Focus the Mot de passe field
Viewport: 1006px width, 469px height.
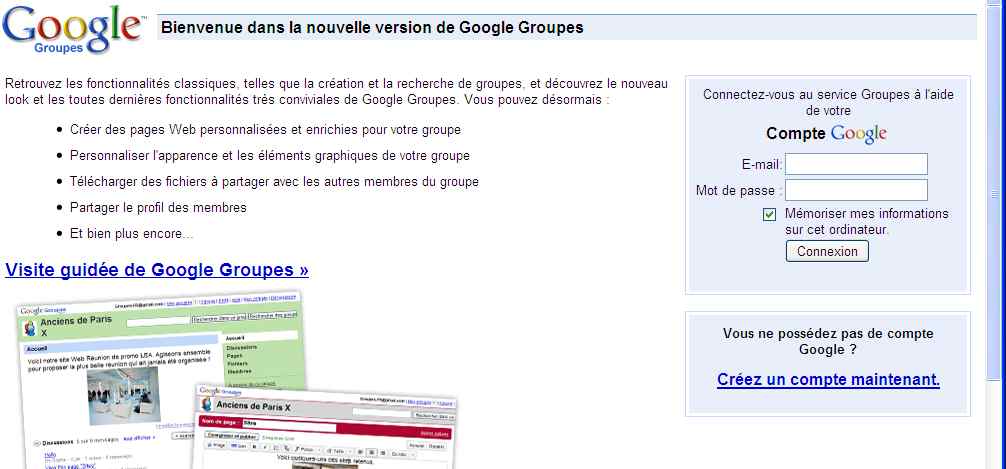(856, 190)
